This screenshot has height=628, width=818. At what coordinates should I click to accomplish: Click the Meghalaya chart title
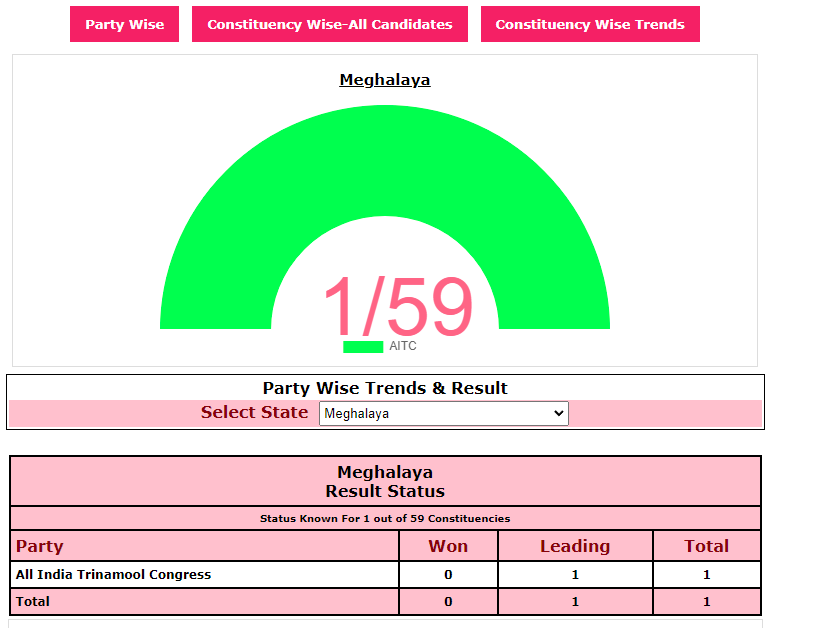(x=385, y=80)
